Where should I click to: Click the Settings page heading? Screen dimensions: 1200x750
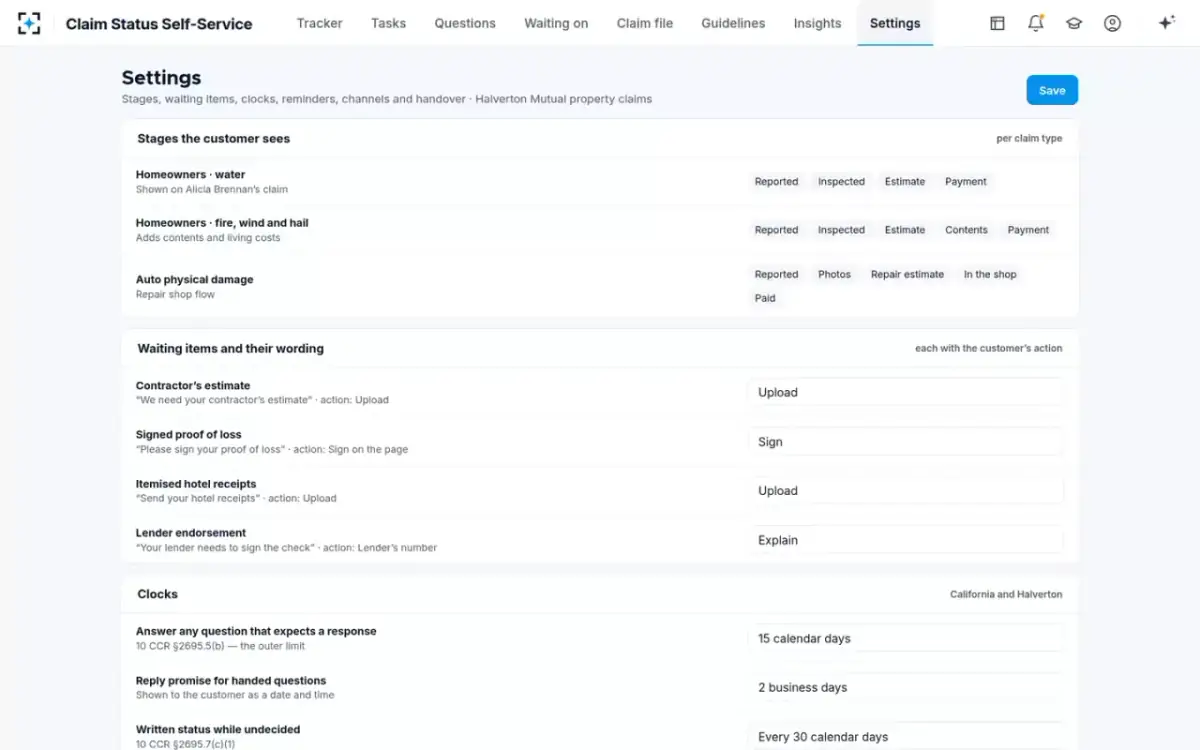[x=161, y=78]
